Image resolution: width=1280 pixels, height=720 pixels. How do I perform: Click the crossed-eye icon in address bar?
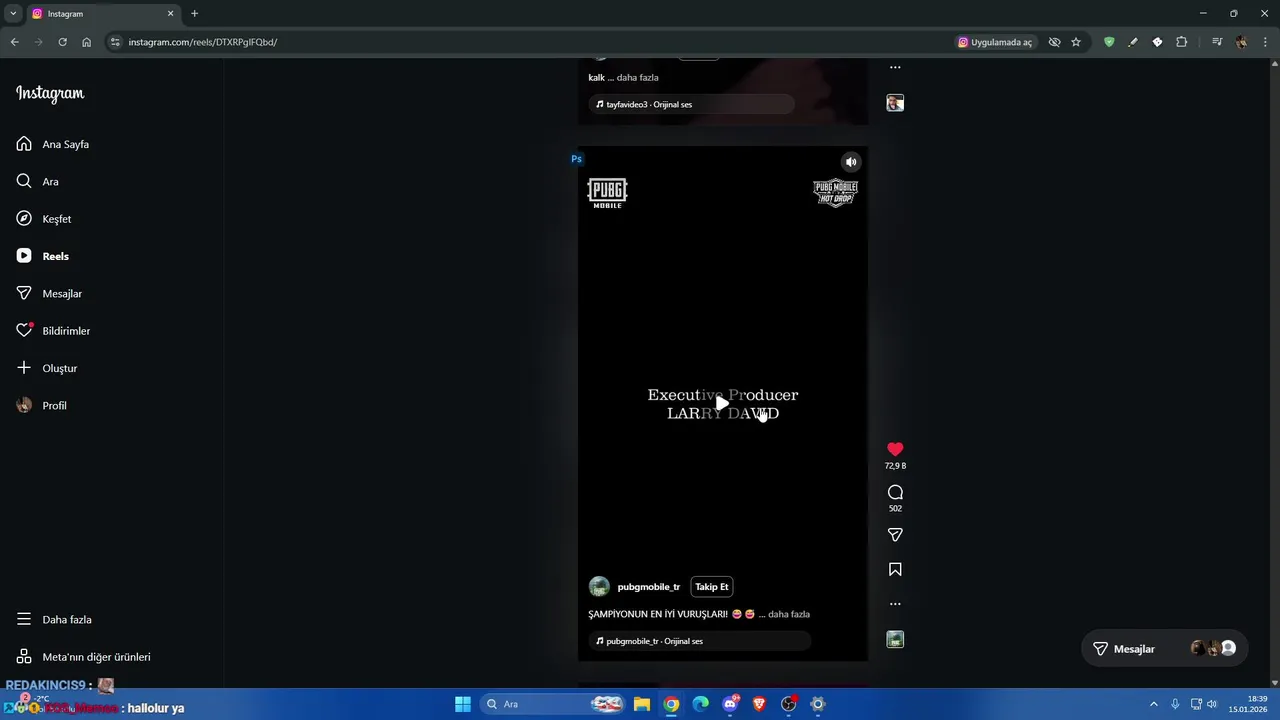(x=1054, y=42)
